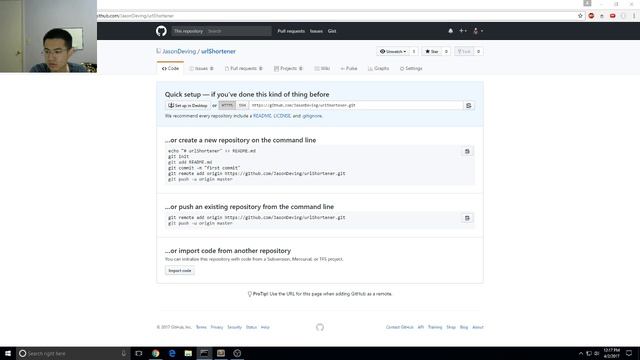Bookmark page with the star icon
This screenshot has height=360, width=640.
click(x=580, y=16)
